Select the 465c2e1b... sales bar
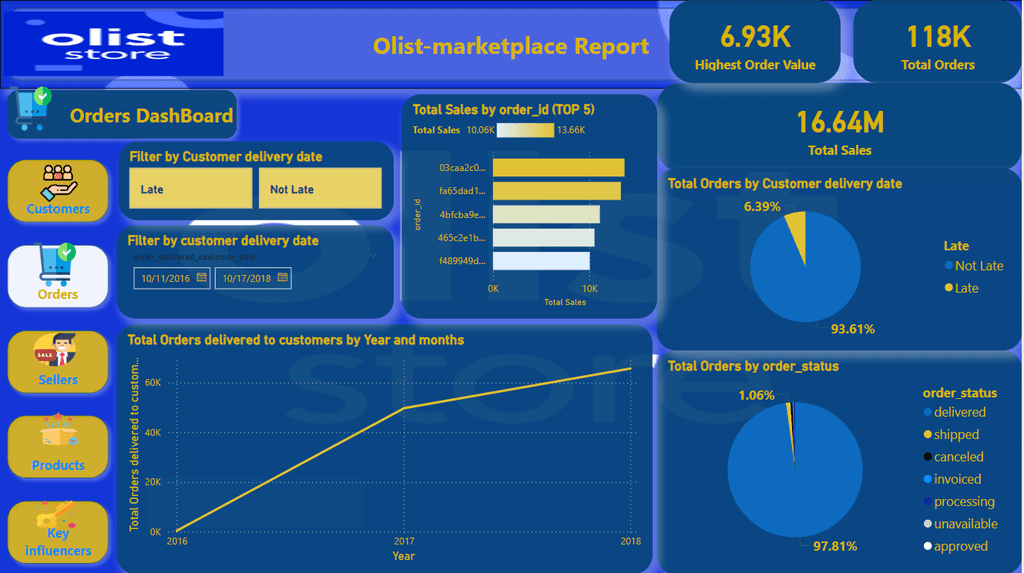 pos(543,238)
